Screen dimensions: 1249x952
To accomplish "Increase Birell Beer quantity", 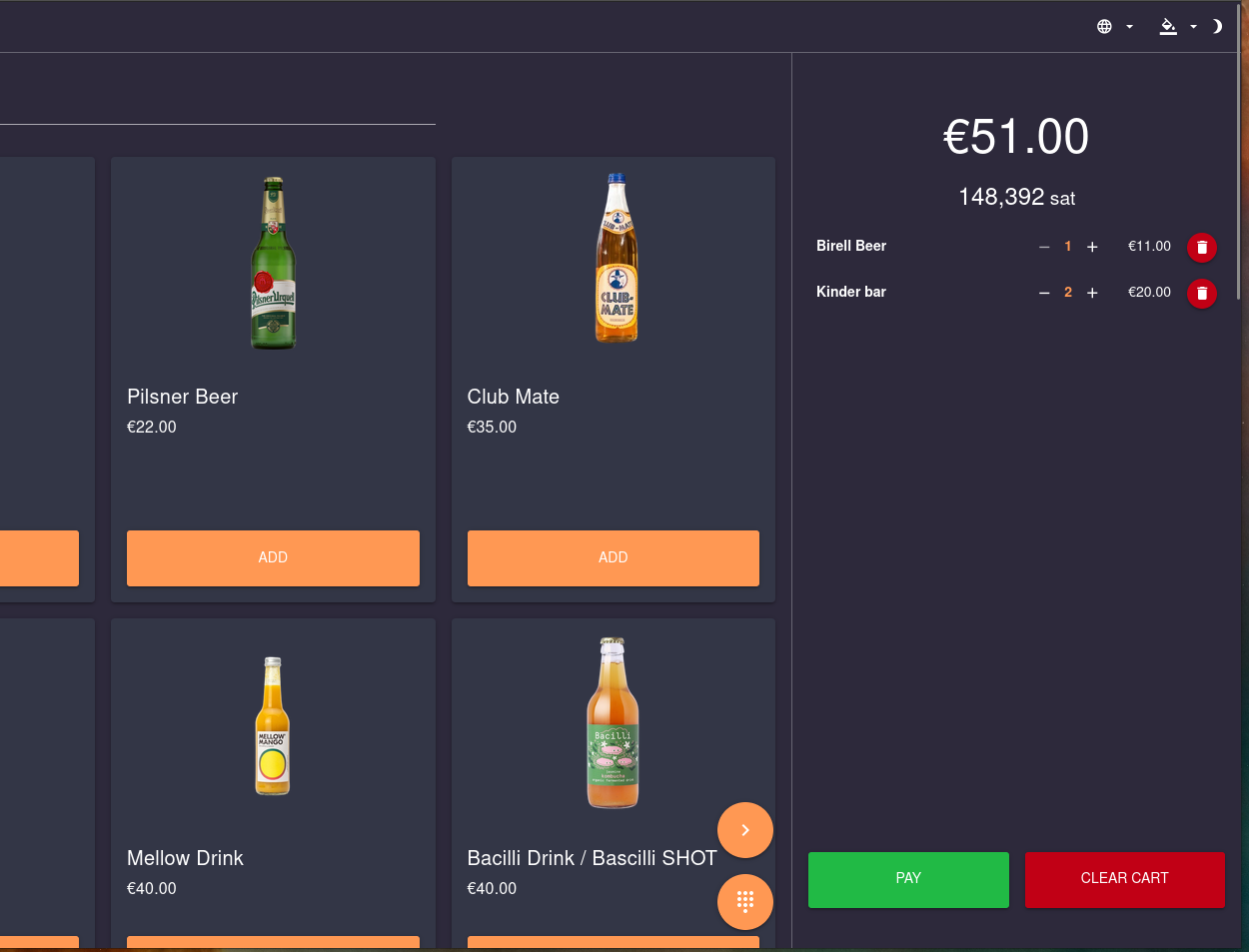I will click(x=1092, y=247).
